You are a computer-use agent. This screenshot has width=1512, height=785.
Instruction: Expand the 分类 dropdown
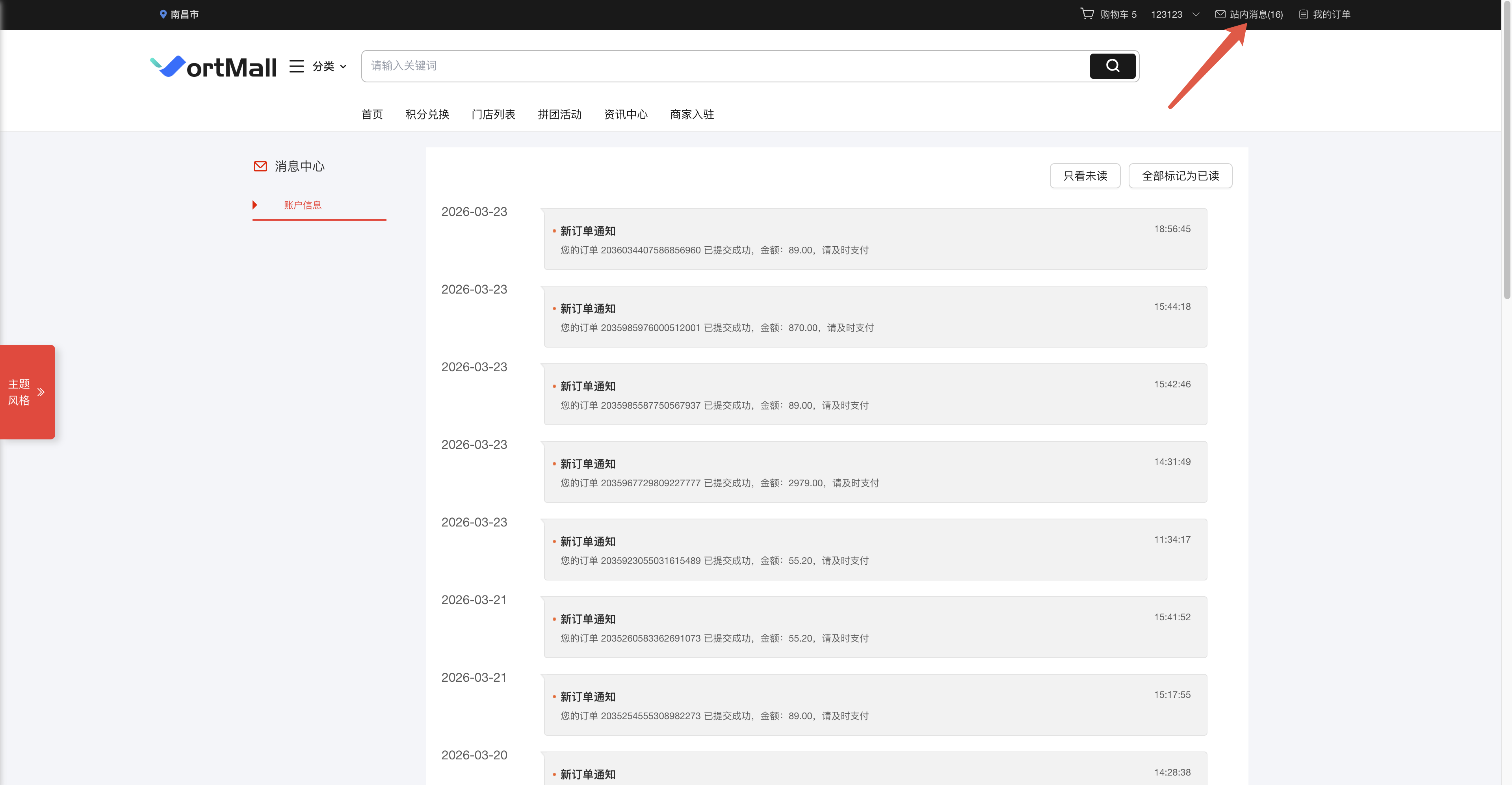(329, 66)
